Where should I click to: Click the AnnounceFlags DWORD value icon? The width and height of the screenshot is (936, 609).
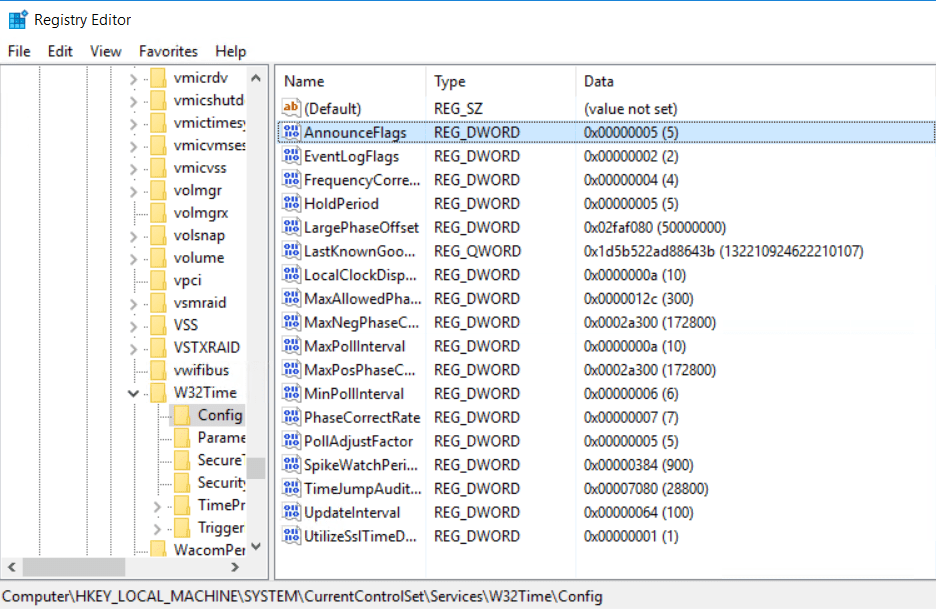click(292, 132)
